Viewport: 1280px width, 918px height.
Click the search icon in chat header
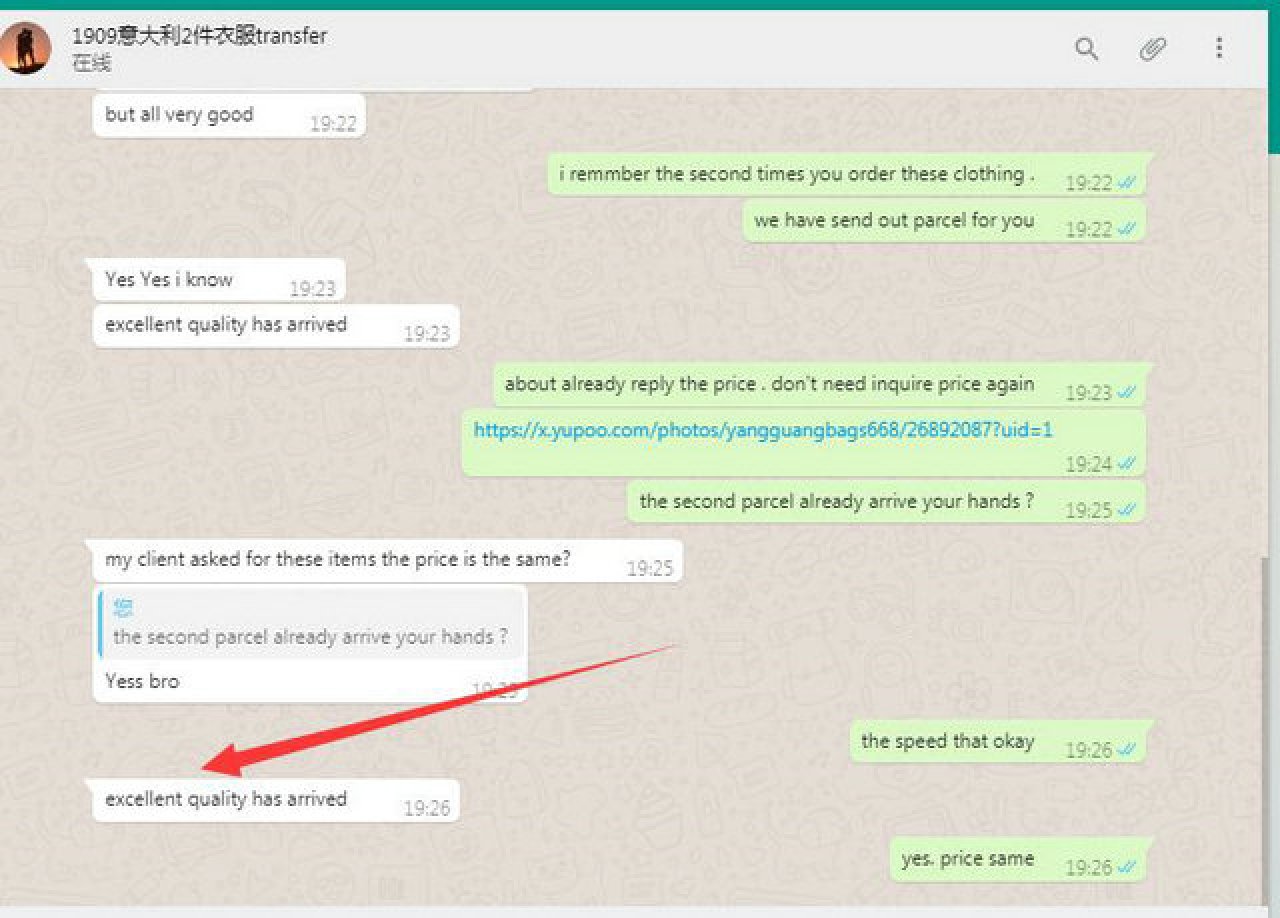coord(1086,48)
